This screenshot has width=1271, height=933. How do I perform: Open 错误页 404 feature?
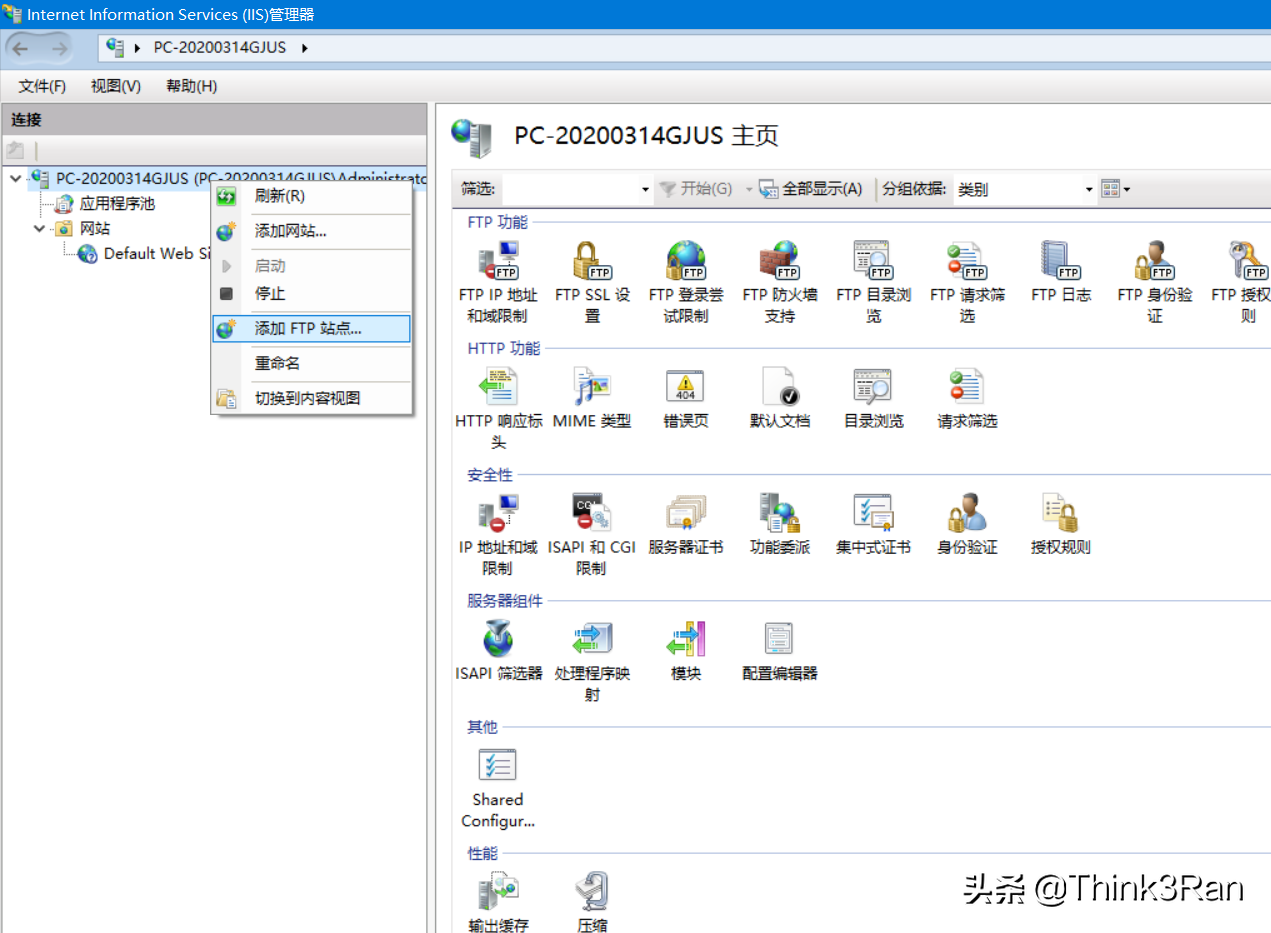[x=686, y=398]
